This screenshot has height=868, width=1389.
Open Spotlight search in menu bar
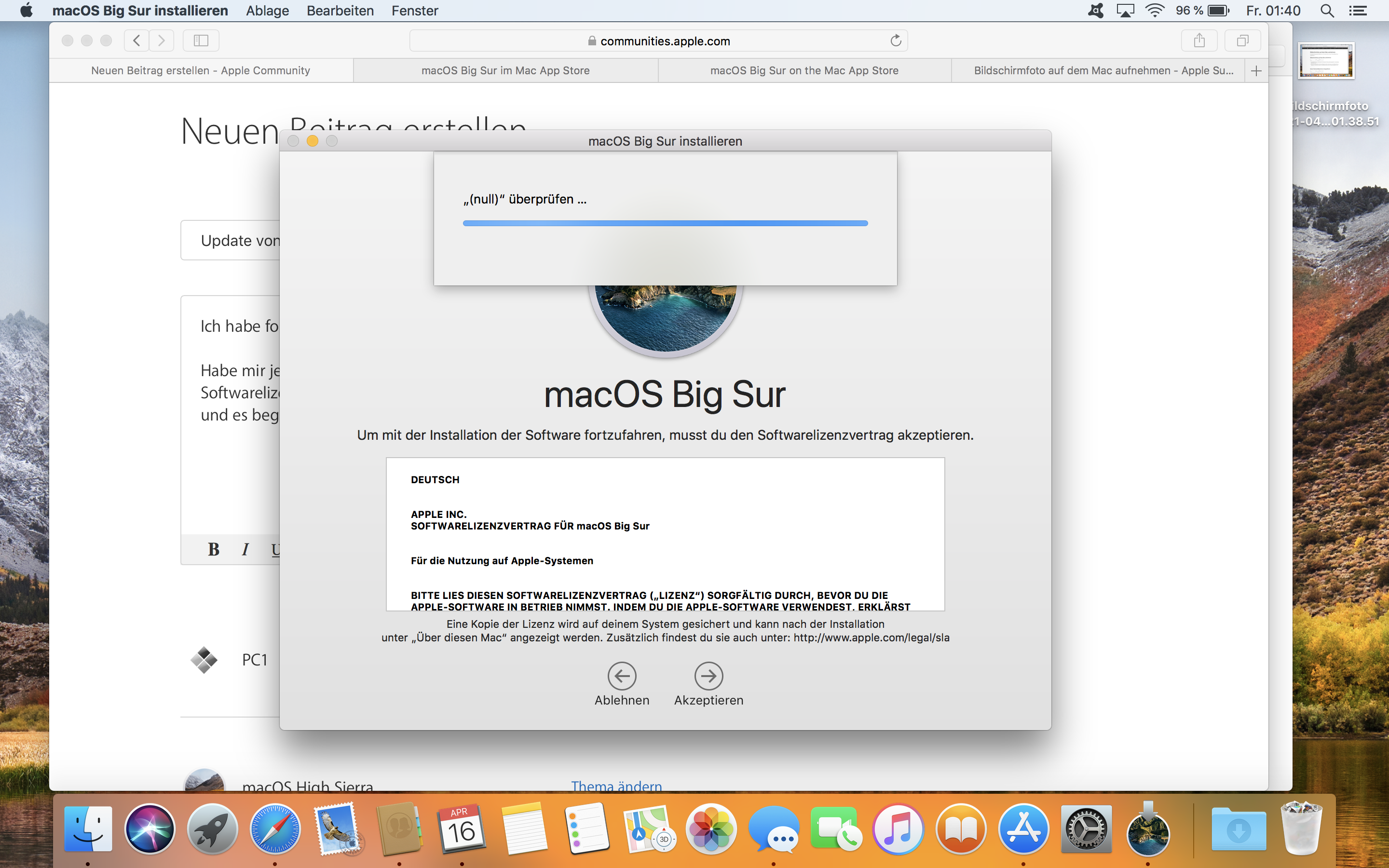pos(1326,11)
